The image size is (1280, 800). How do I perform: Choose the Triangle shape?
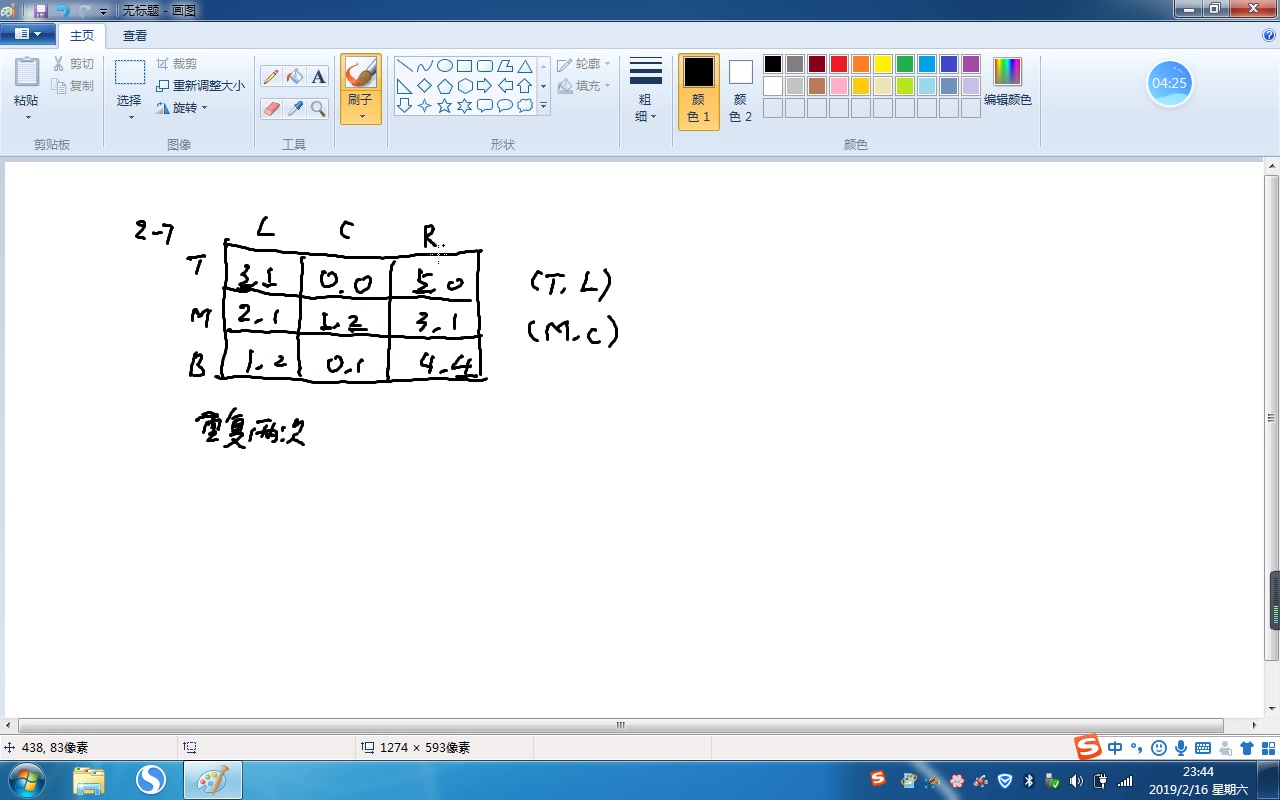(x=525, y=66)
